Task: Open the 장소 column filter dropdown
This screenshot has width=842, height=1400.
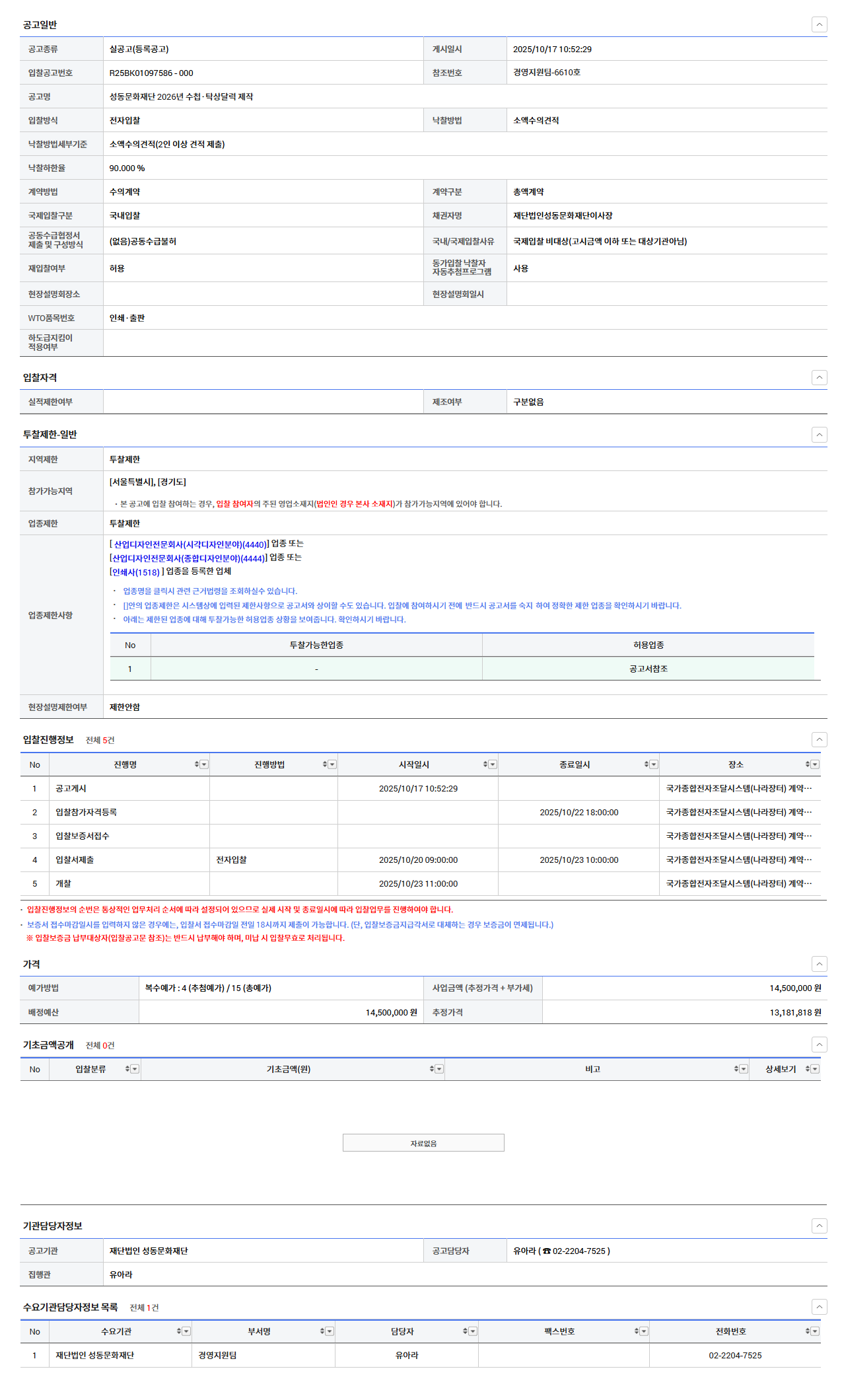Action: (815, 764)
